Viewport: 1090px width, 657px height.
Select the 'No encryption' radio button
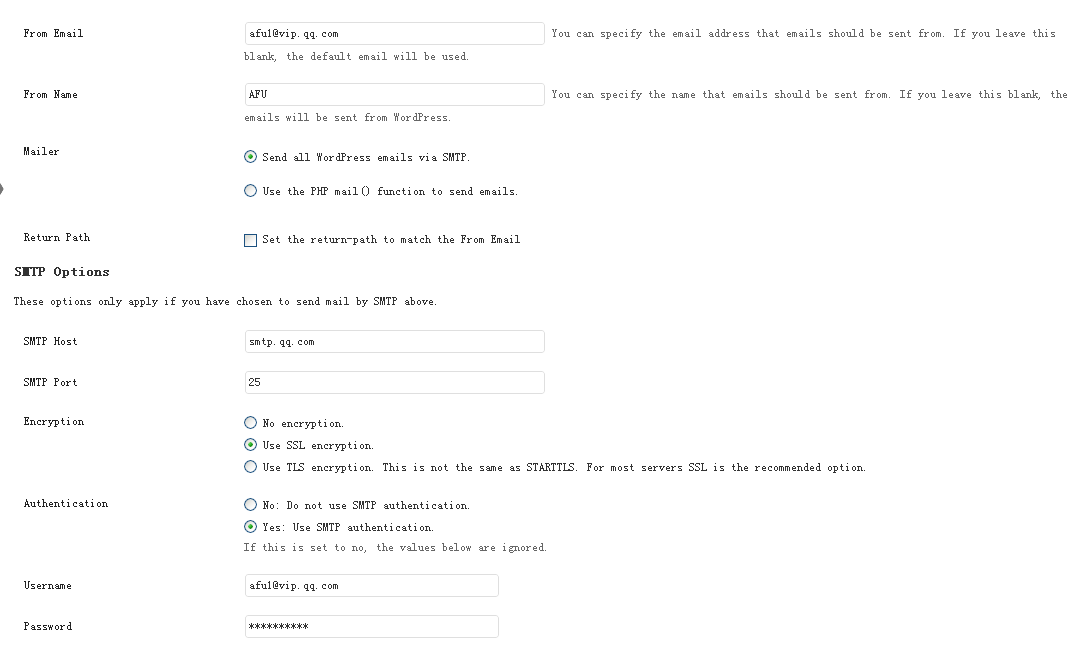251,423
